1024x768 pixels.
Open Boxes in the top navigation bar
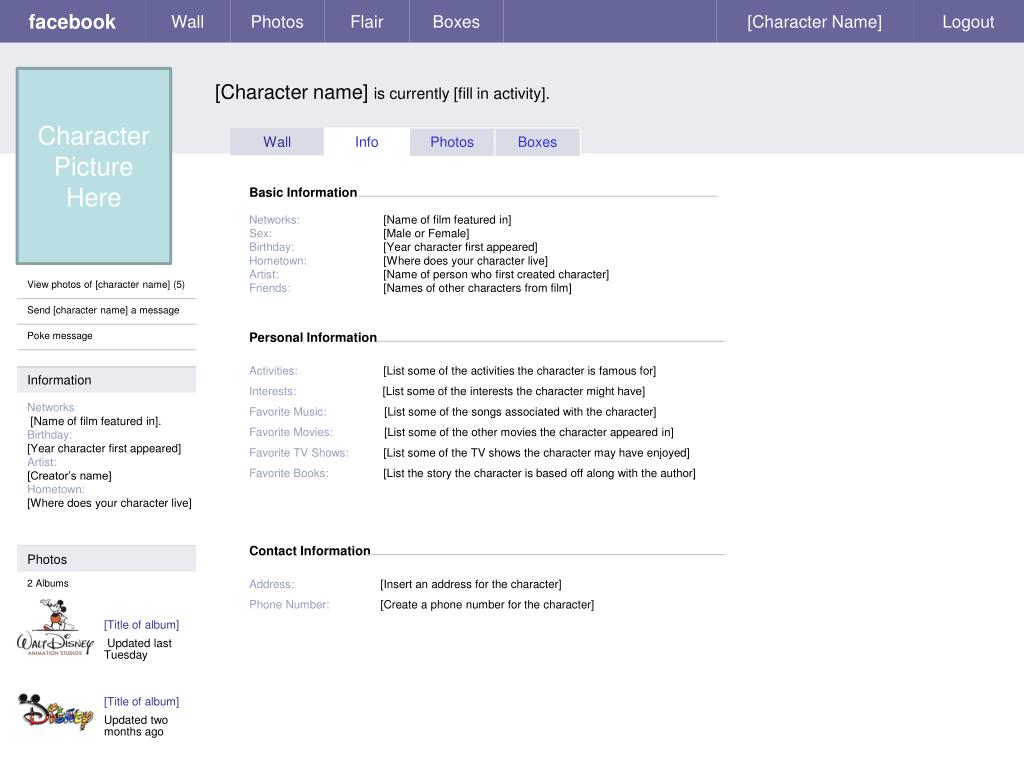click(456, 22)
